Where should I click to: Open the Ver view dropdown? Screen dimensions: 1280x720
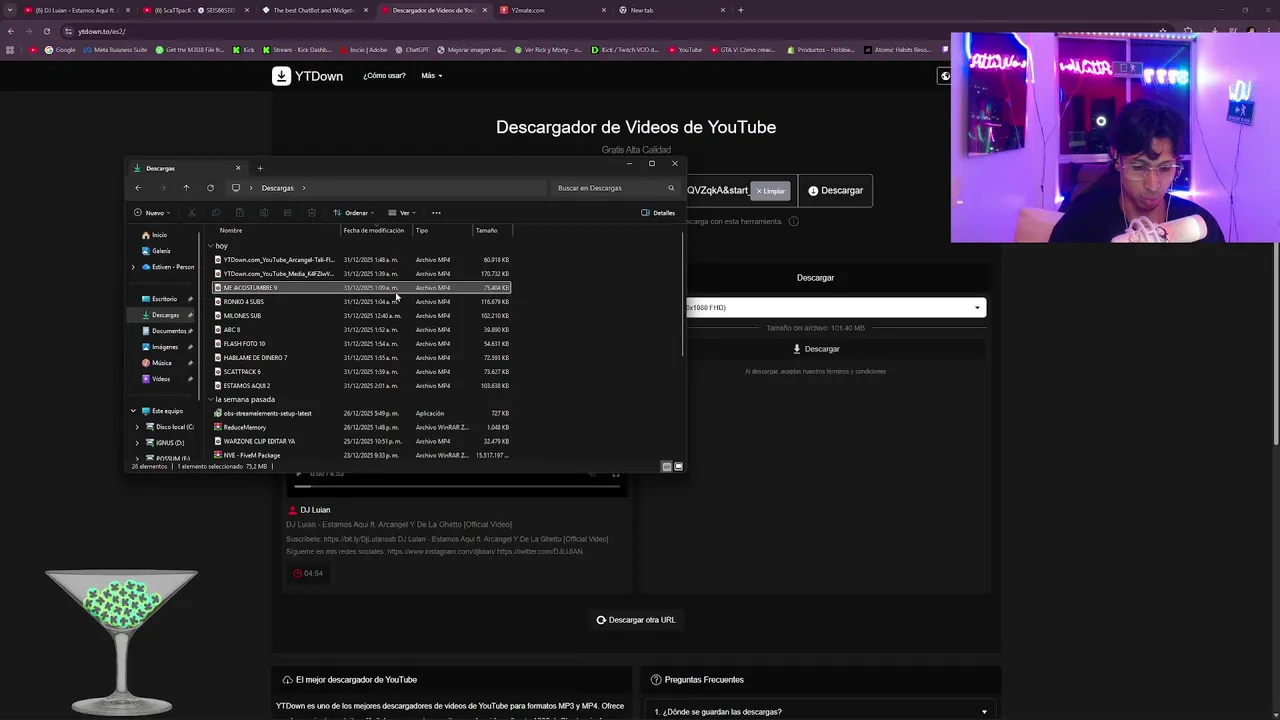point(402,213)
